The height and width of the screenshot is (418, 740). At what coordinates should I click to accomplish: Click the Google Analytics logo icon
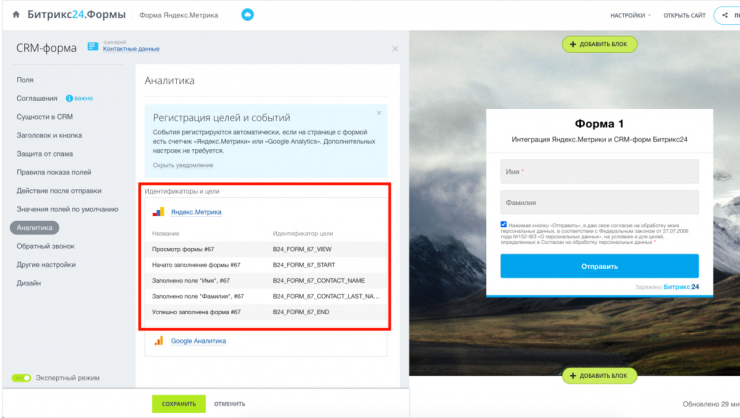pos(159,341)
